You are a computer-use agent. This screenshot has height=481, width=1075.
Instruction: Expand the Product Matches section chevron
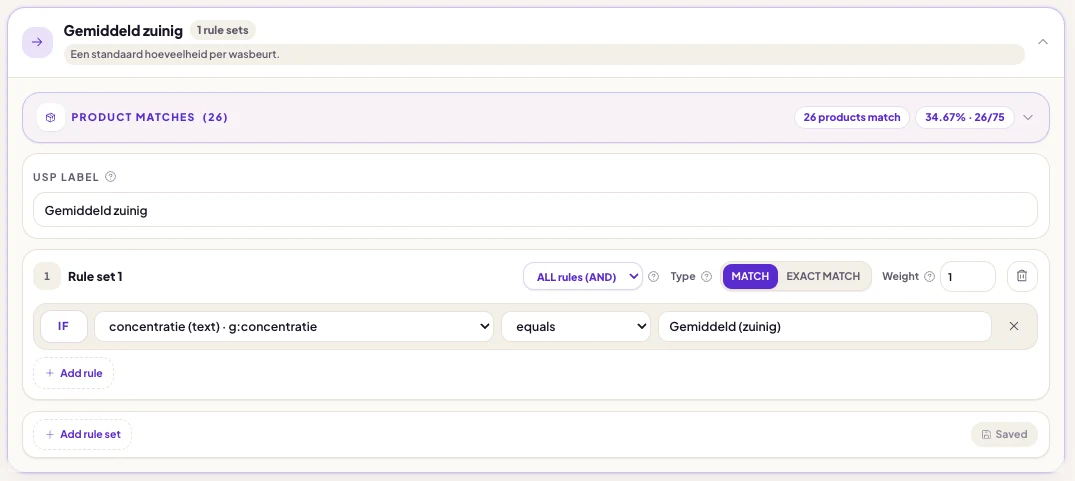(1028, 117)
